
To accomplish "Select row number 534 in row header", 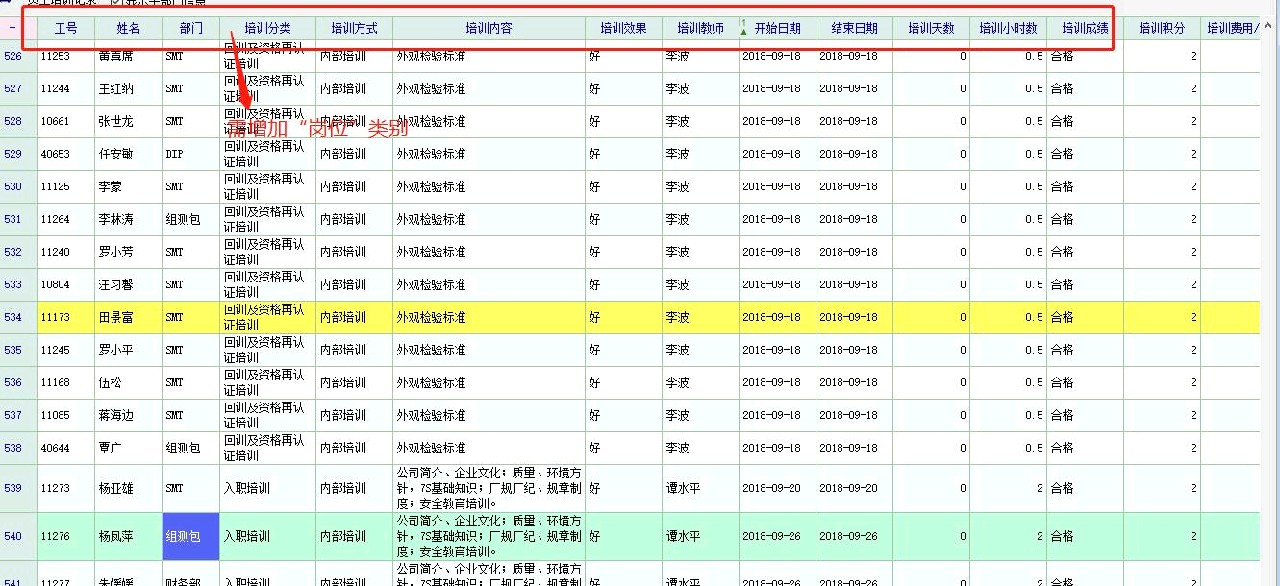I will tap(13, 317).
